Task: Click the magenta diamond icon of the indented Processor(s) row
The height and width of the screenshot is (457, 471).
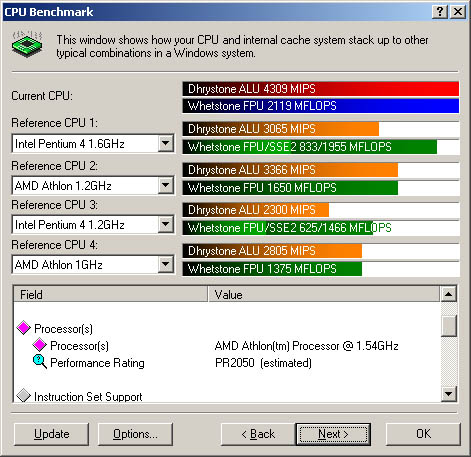Action: point(39,344)
